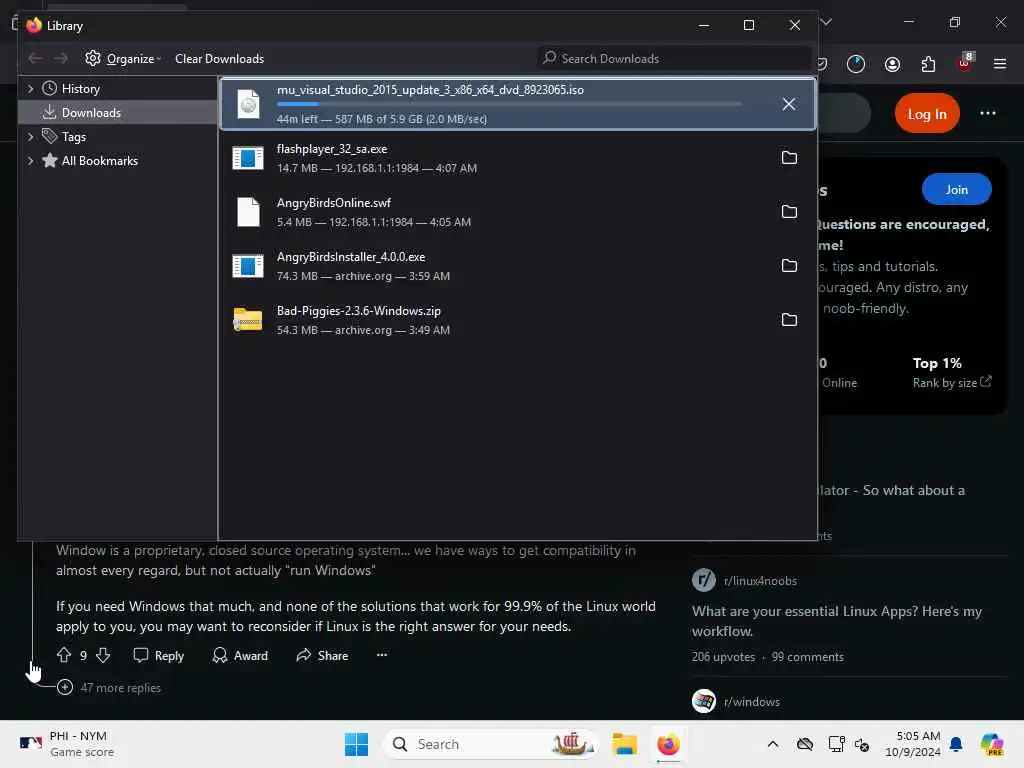Select the AngryBirdsInstaller_4.0.0.exe file name

pyautogui.click(x=351, y=257)
